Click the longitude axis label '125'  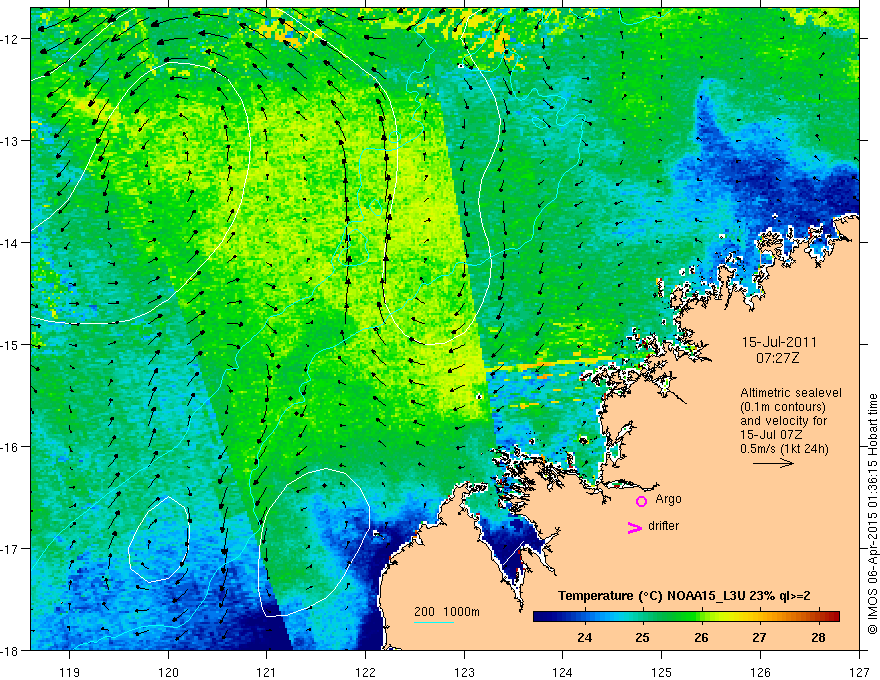pyautogui.click(x=662, y=672)
